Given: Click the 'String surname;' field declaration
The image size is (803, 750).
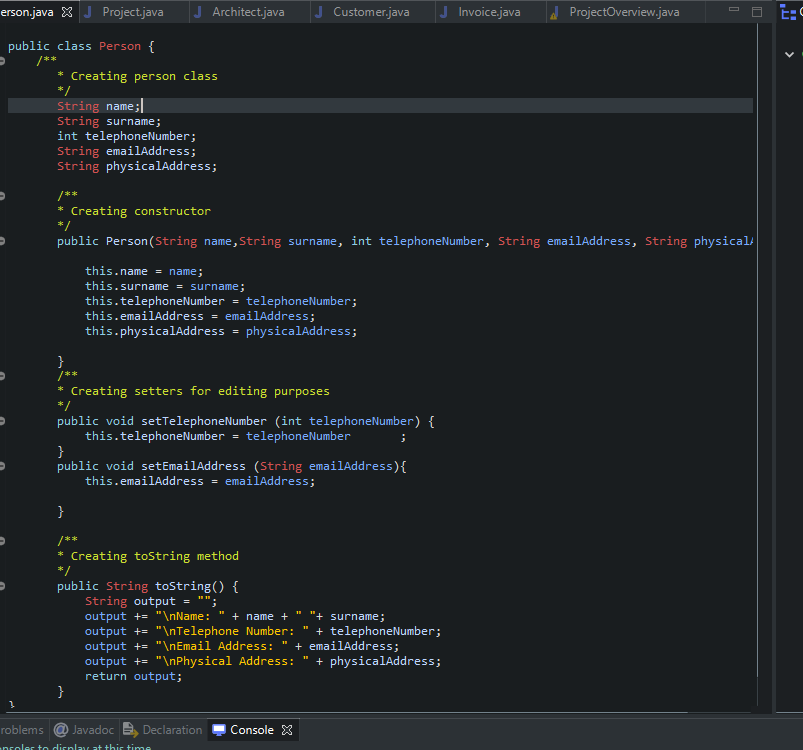Looking at the screenshot, I should [x=109, y=121].
